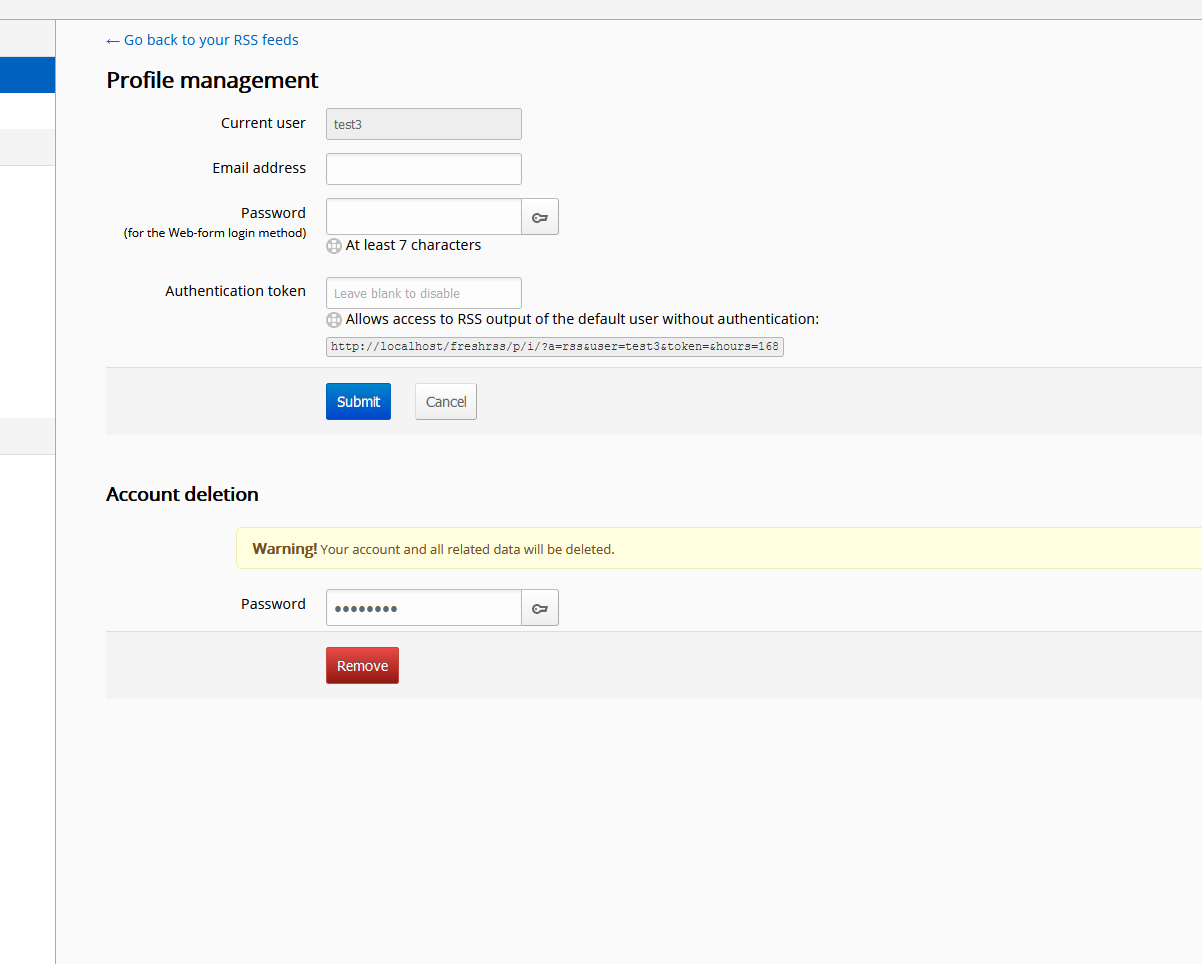Click the Email address label
Viewport: 1202px width, 964px height.
(x=259, y=168)
